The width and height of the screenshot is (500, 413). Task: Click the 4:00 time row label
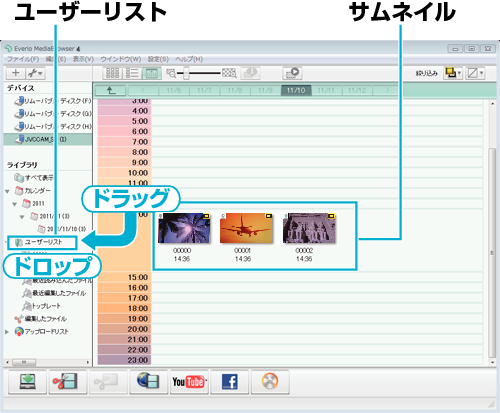pos(125,111)
